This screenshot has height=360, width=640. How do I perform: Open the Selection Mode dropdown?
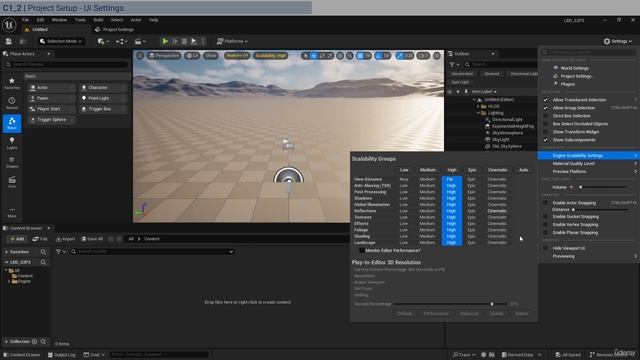pyautogui.click(x=61, y=41)
